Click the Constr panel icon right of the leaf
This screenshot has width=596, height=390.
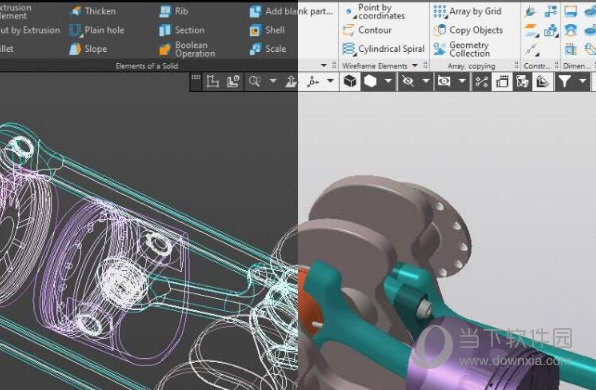[x=551, y=11]
